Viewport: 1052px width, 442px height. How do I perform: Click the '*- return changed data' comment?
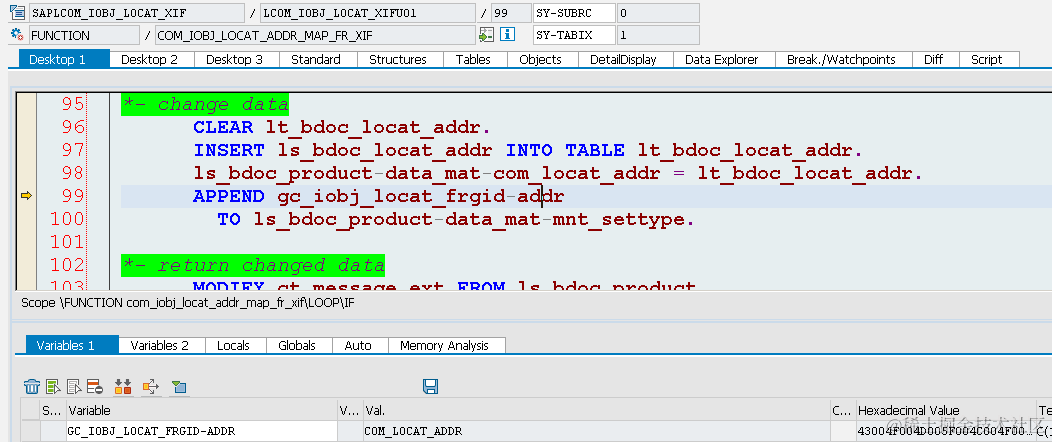(x=253, y=265)
